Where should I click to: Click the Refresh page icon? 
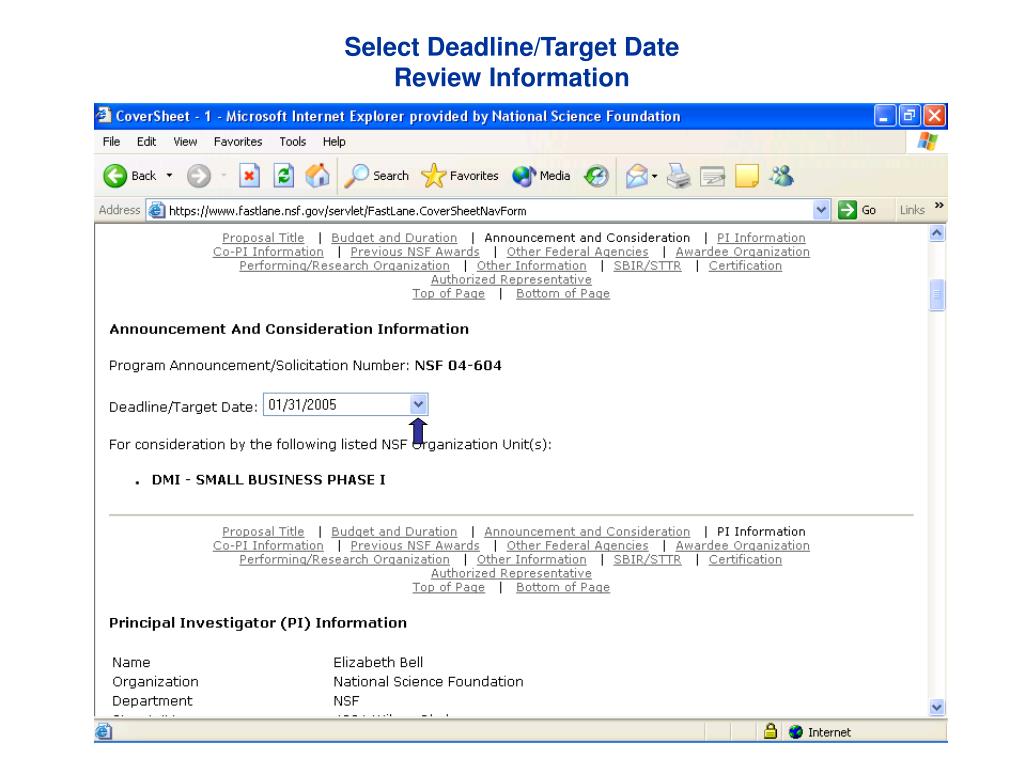pyautogui.click(x=283, y=176)
